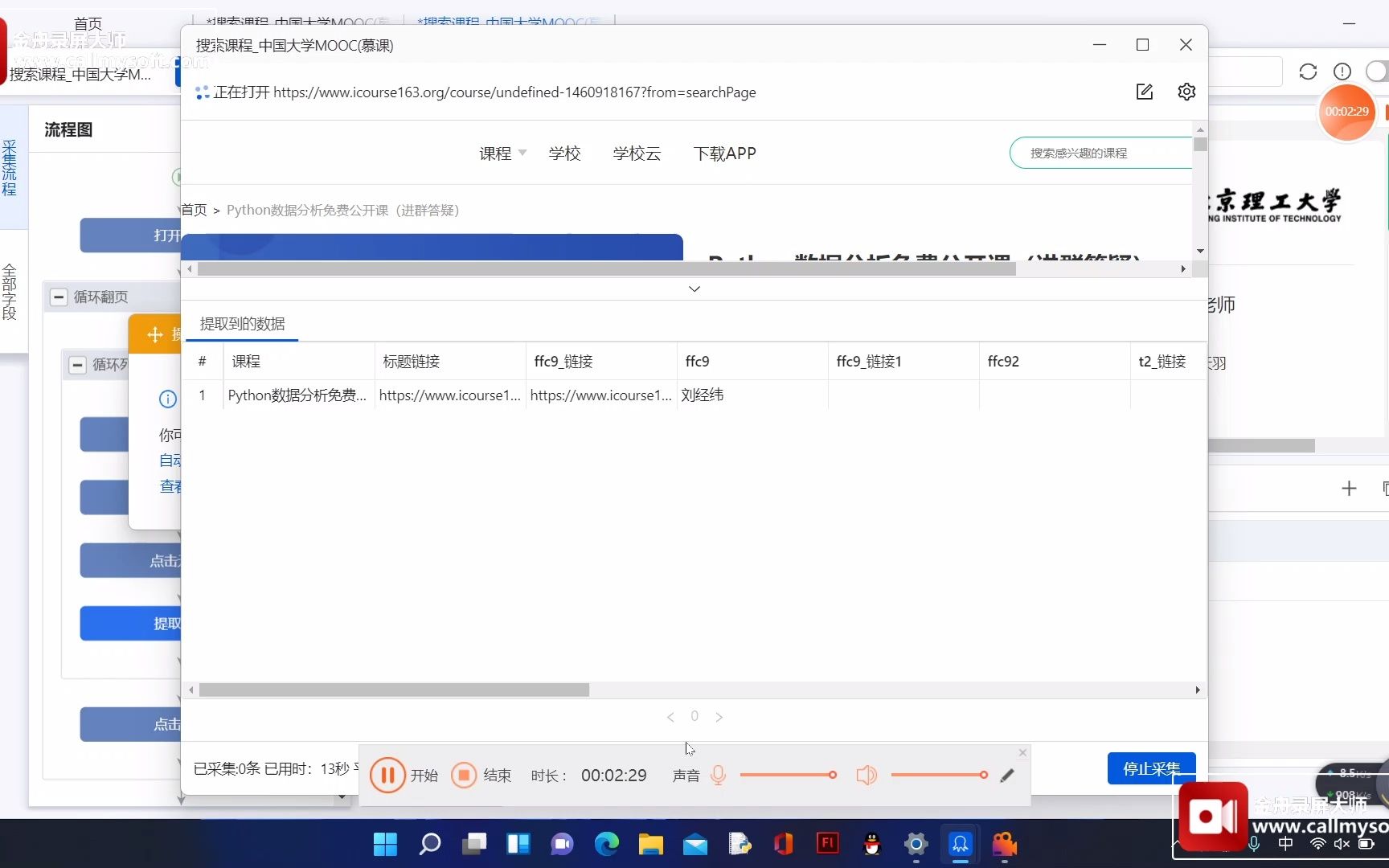Image resolution: width=1389 pixels, height=868 pixels.
Task: Click the pencil annotate icon in the recorder
Action: (1007, 776)
